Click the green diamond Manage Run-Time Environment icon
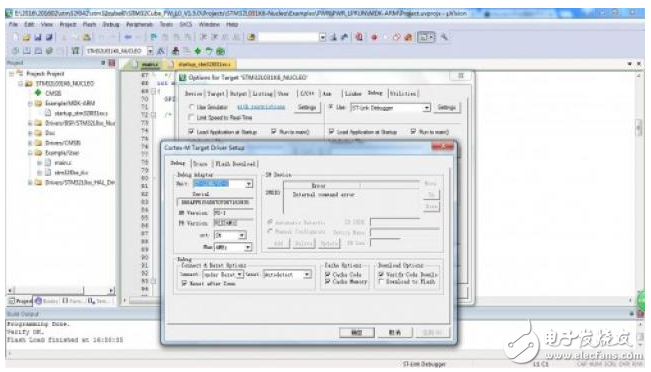651x372 pixels. 198,51
